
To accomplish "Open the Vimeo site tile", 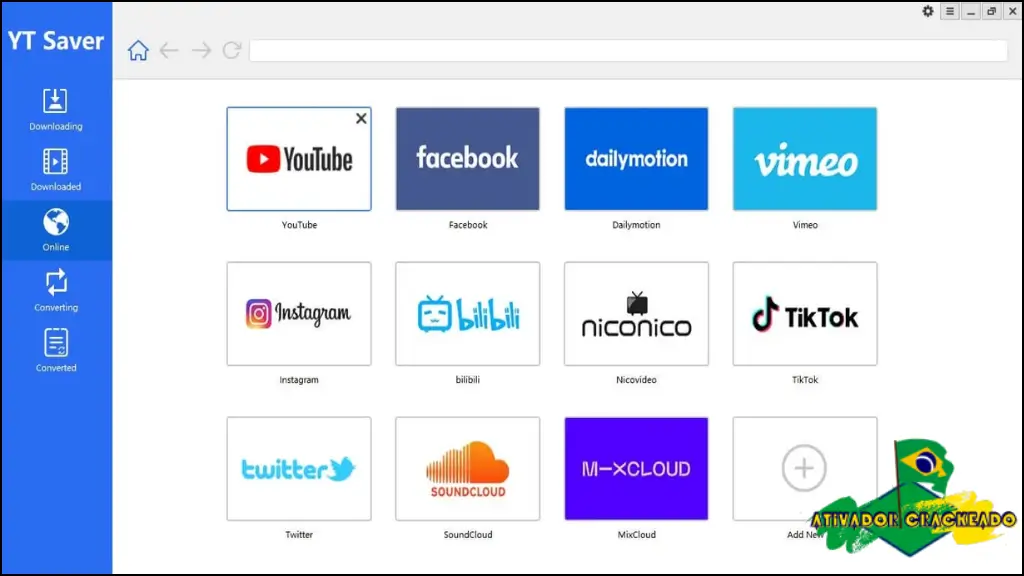I will click(x=805, y=159).
